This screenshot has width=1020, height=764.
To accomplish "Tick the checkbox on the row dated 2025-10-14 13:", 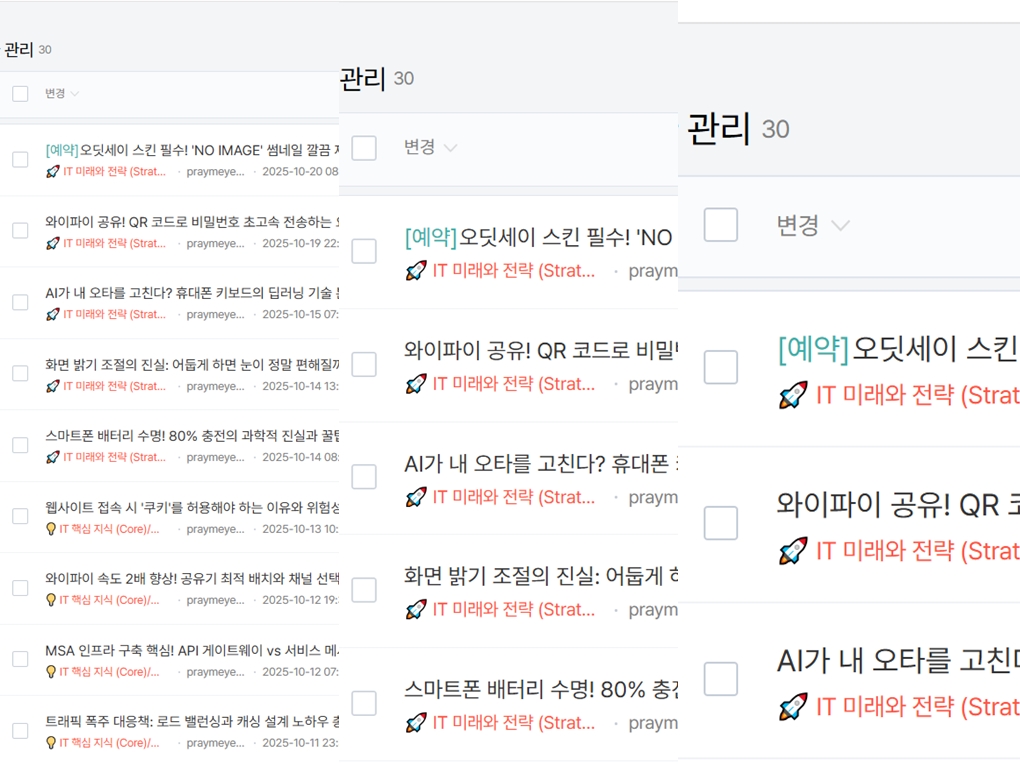I will (20, 373).
